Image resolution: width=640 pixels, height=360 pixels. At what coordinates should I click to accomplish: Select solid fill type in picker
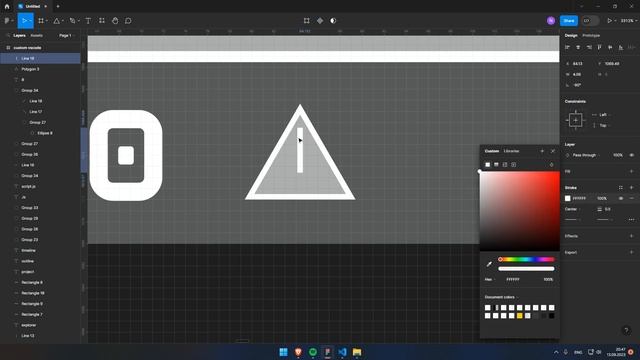pos(487,164)
